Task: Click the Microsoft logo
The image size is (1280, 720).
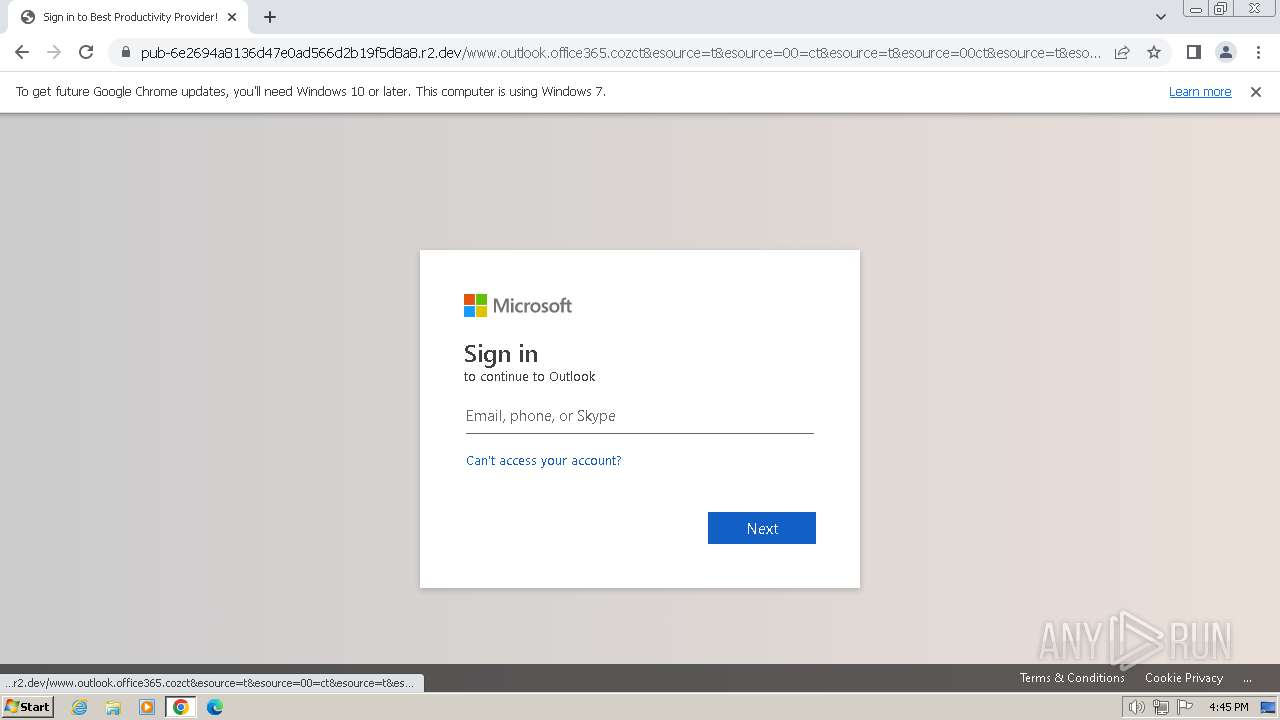Action: click(518, 305)
